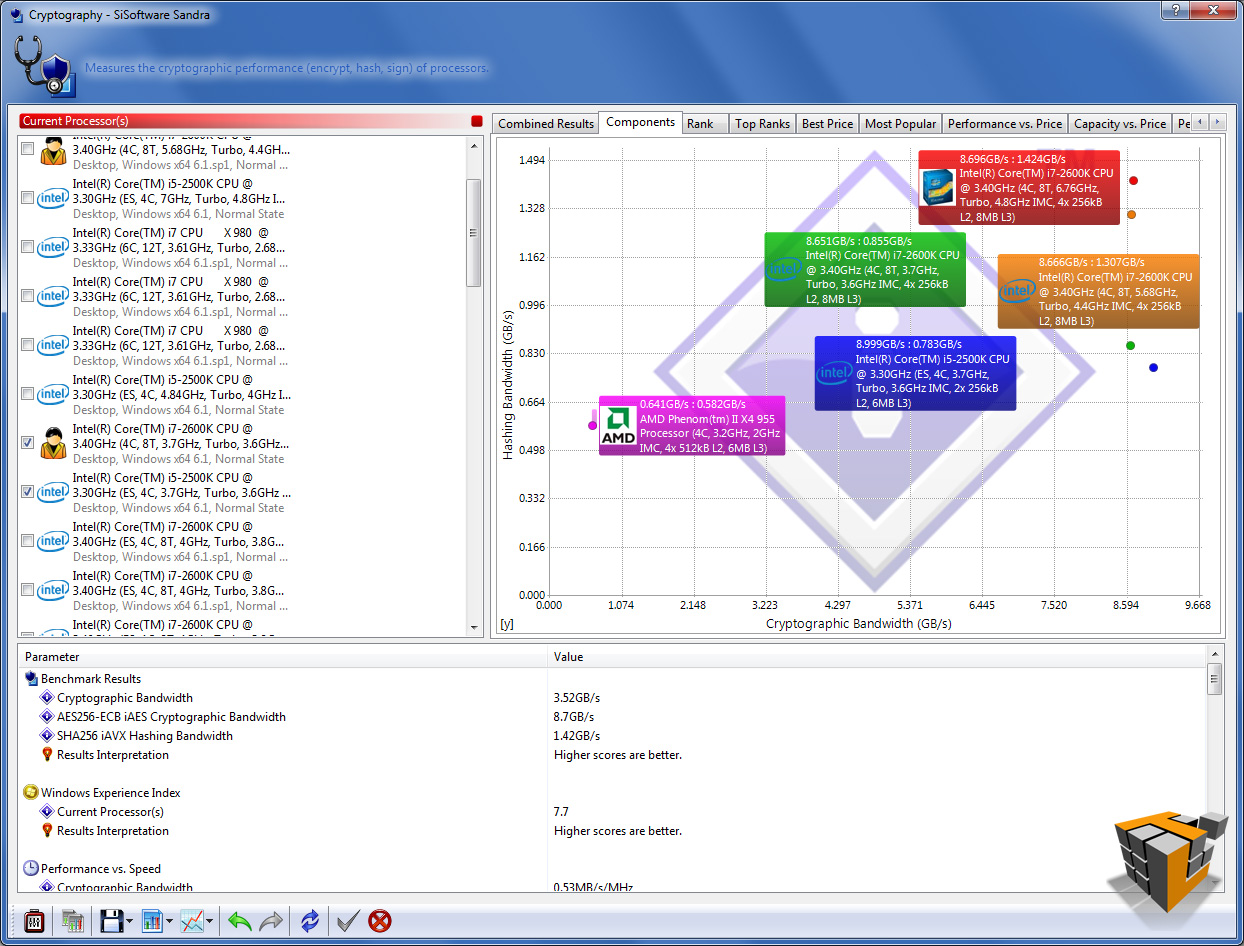Click the Intel box image on red label

(938, 189)
